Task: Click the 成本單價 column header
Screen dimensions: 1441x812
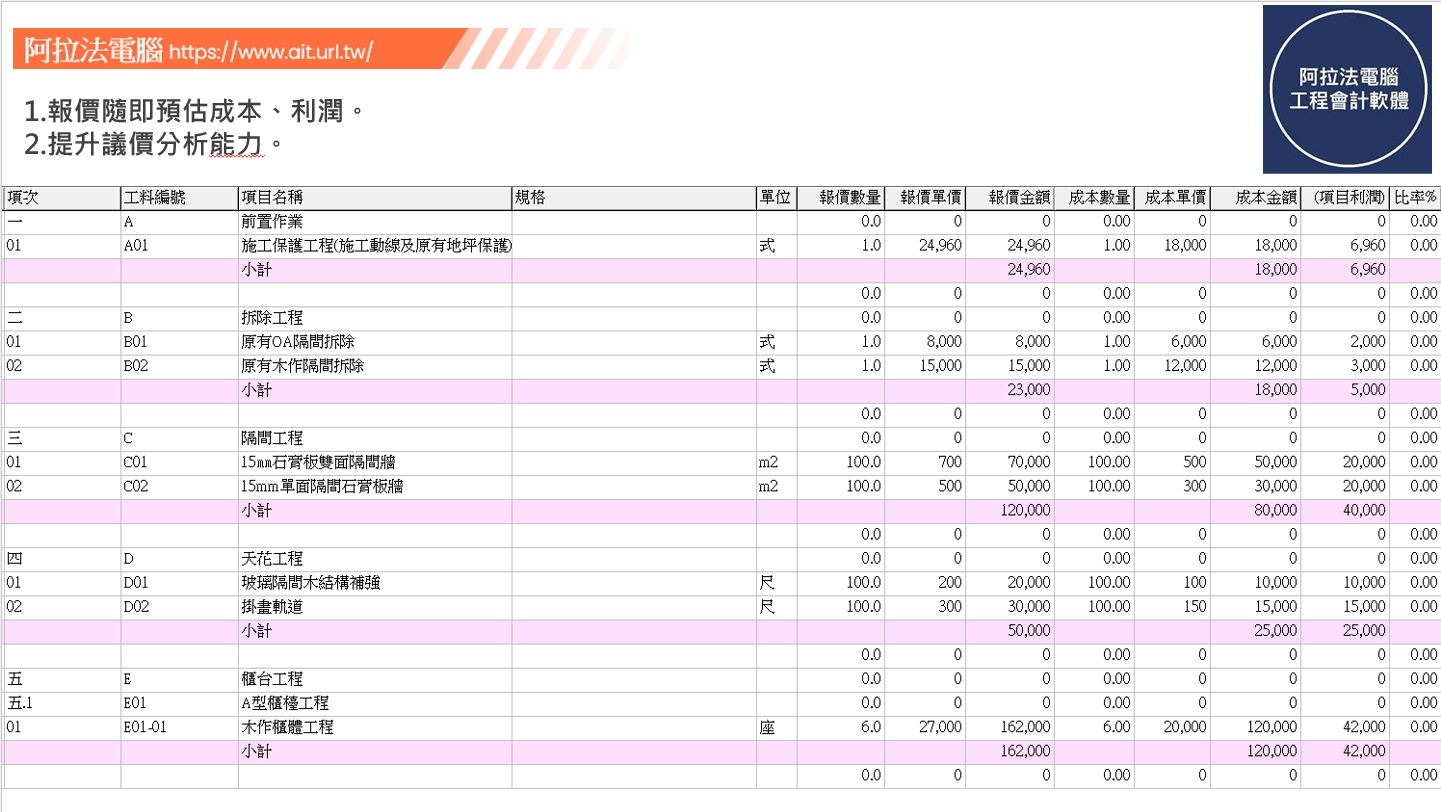Action: (1172, 198)
